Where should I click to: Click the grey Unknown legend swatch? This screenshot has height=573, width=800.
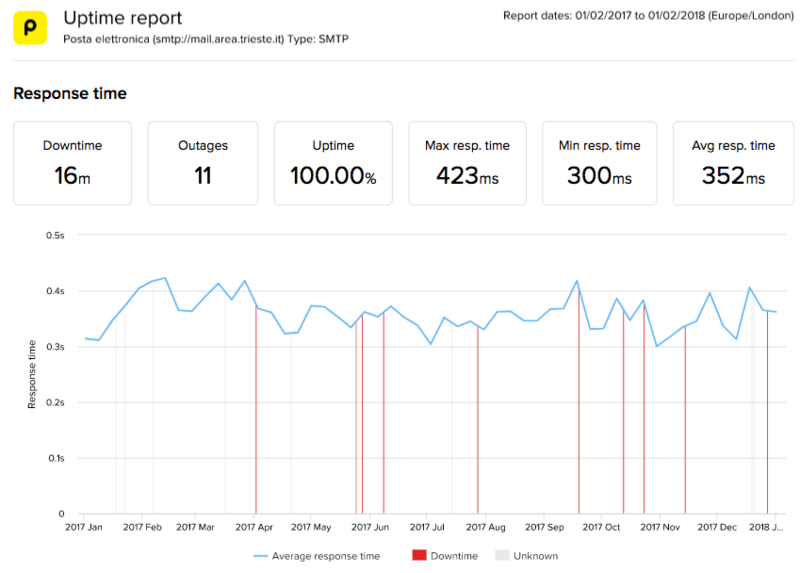tap(503, 556)
